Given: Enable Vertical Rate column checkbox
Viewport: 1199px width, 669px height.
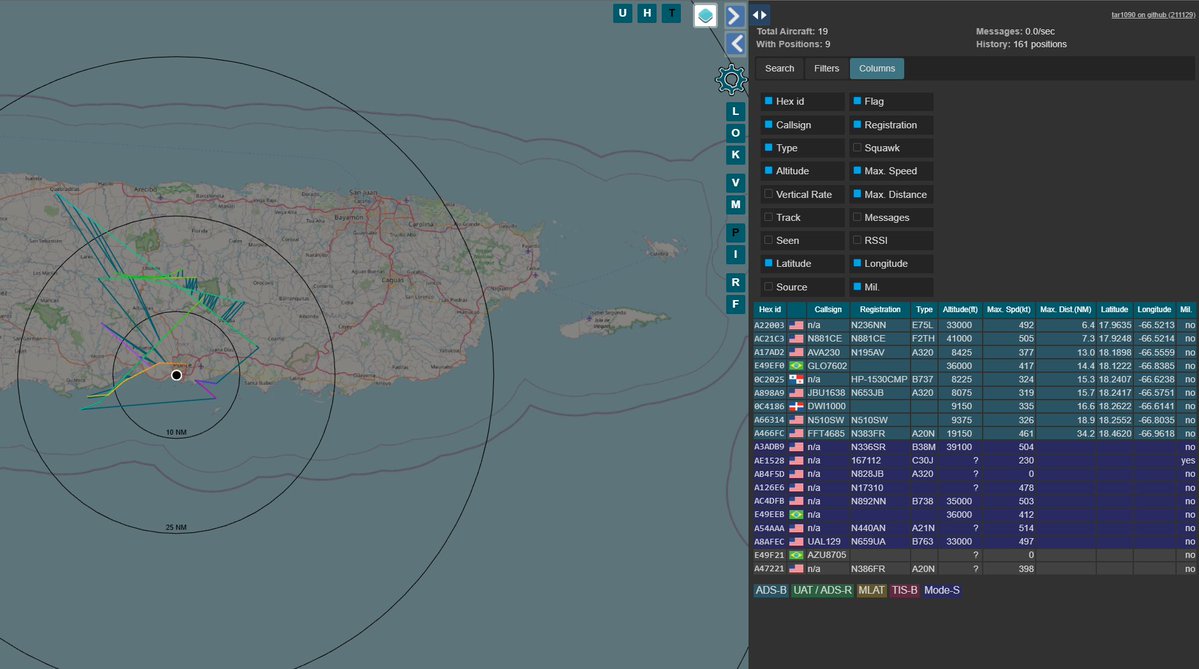Looking at the screenshot, I should (x=768, y=194).
